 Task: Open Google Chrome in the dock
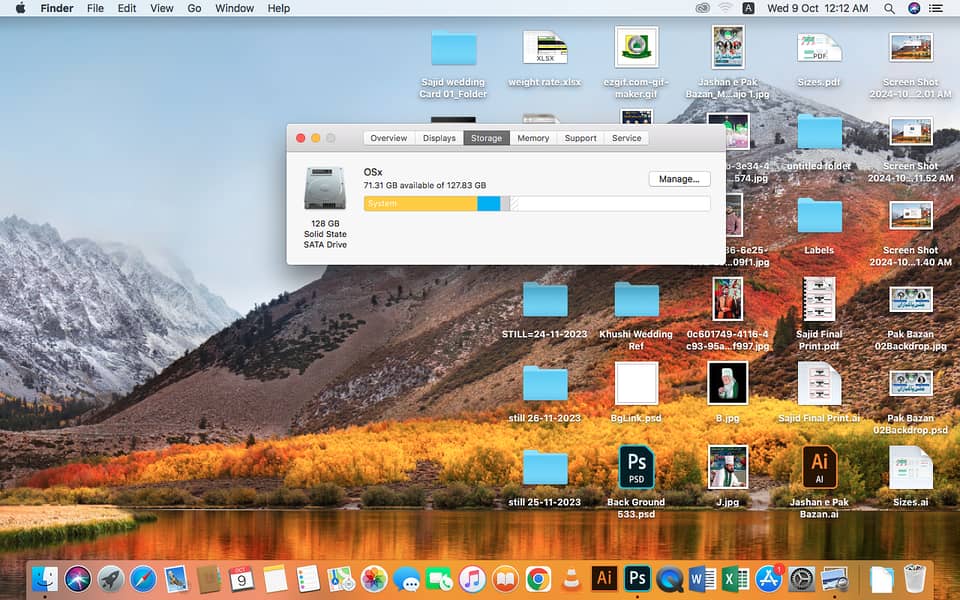[538, 578]
